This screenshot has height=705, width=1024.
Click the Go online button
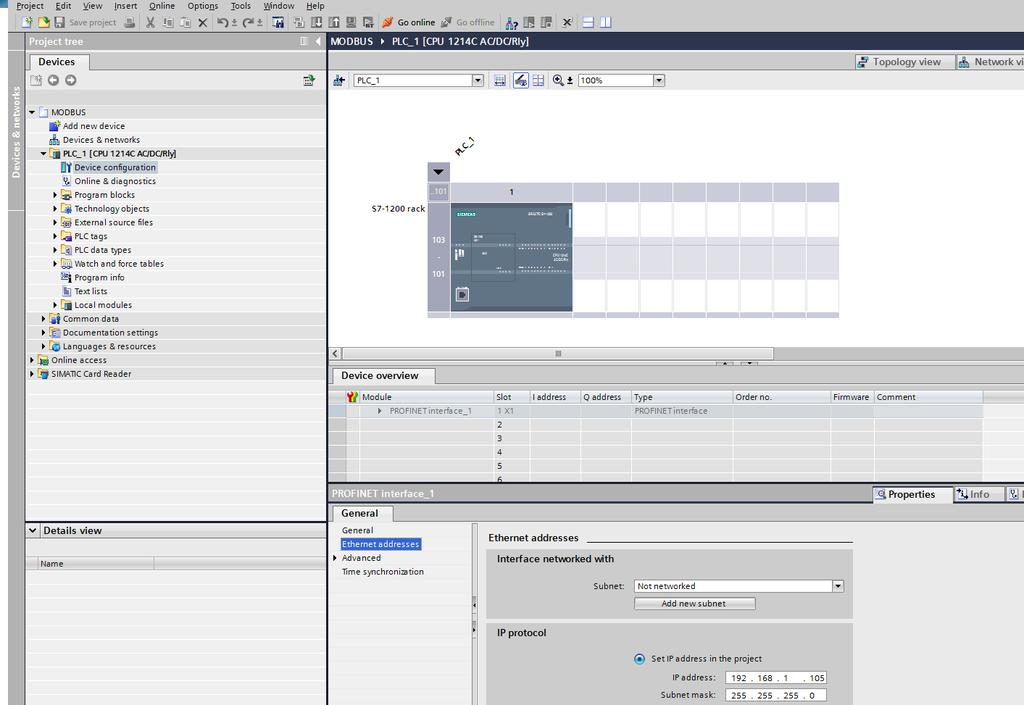[408, 22]
